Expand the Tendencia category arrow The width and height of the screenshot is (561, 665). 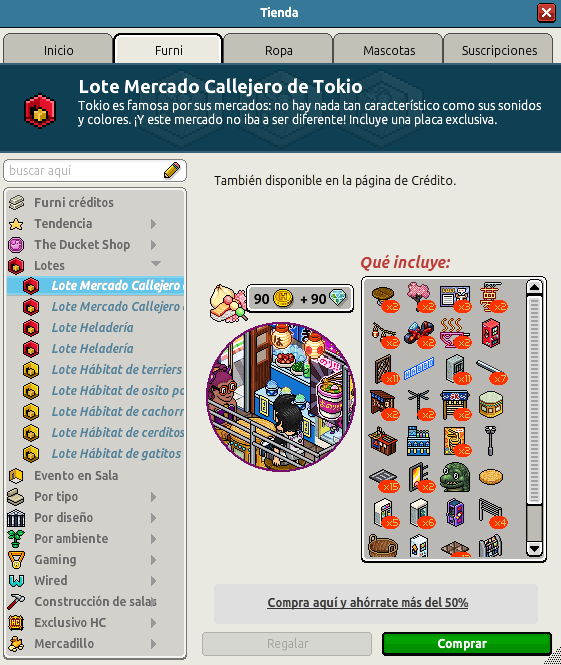(154, 224)
